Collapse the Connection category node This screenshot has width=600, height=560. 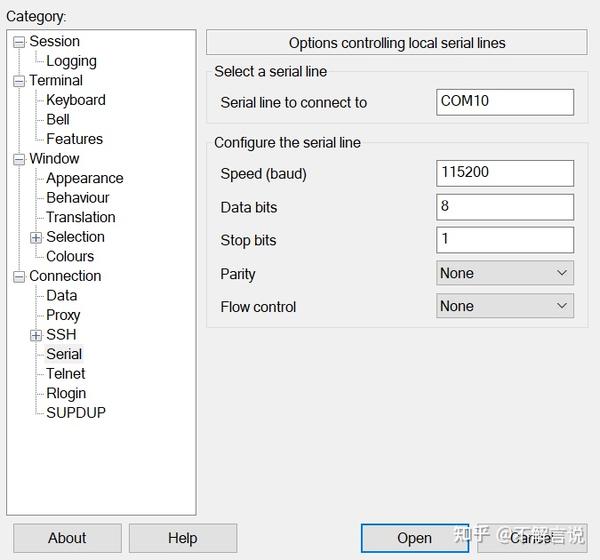click(x=19, y=277)
